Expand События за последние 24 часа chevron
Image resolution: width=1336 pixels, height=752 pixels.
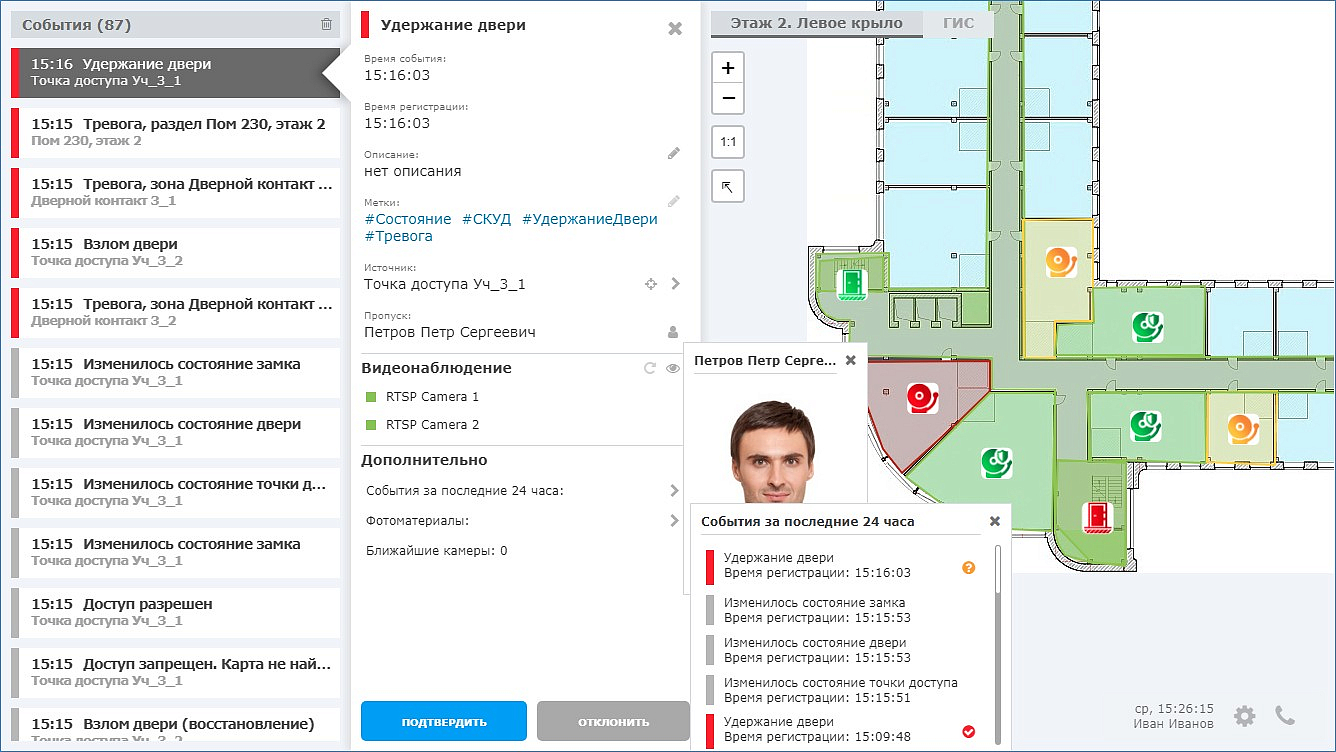click(677, 490)
